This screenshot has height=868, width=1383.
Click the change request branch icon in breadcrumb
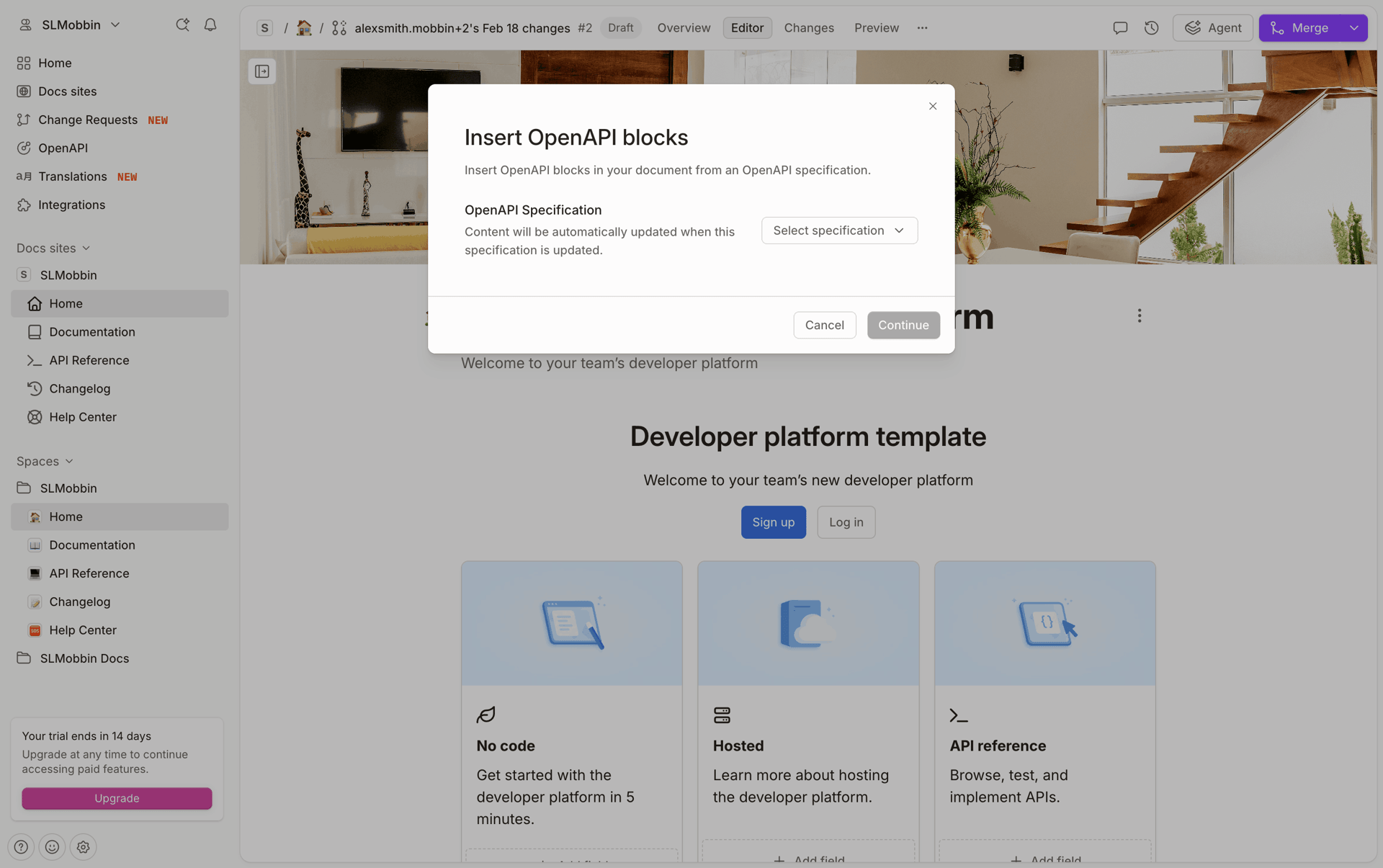point(339,28)
